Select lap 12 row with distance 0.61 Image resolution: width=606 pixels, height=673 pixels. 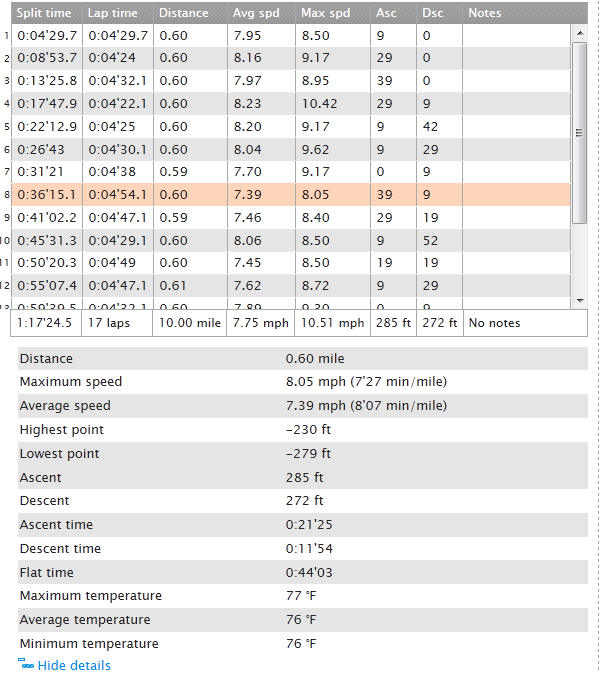coord(291,285)
